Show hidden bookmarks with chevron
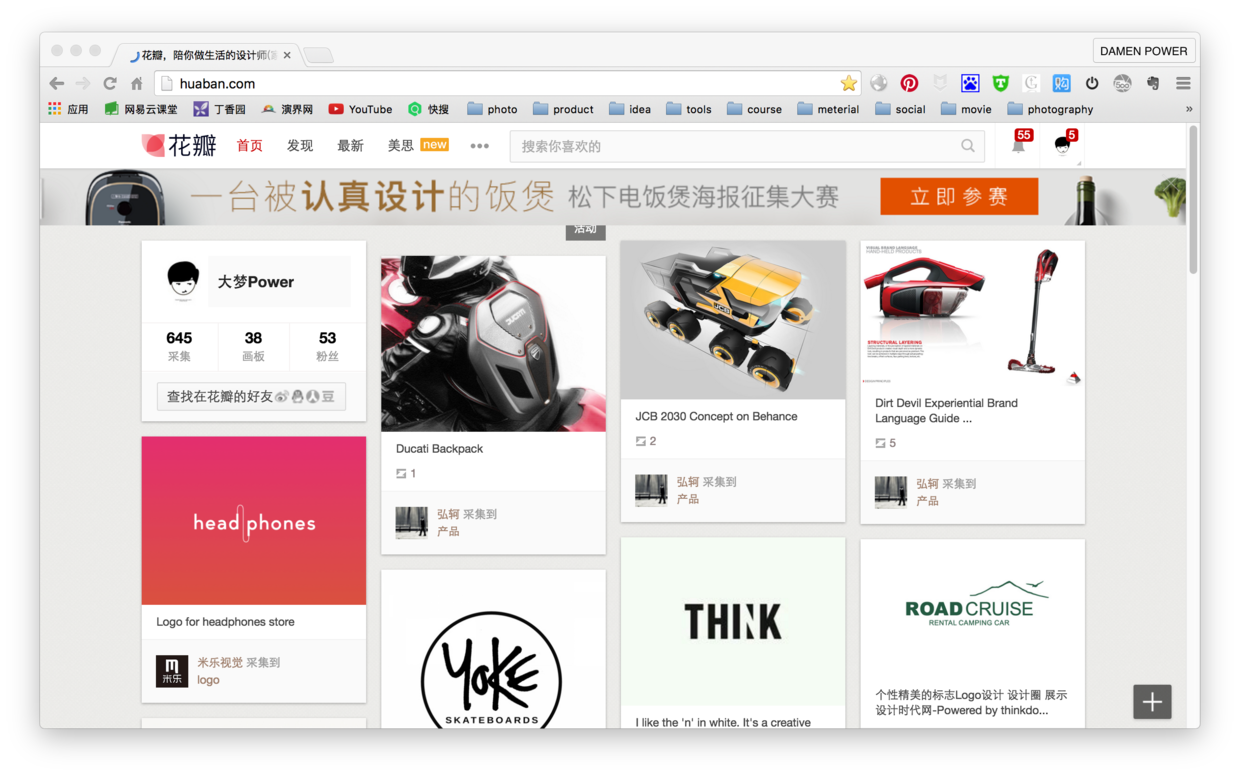 pos(1189,109)
